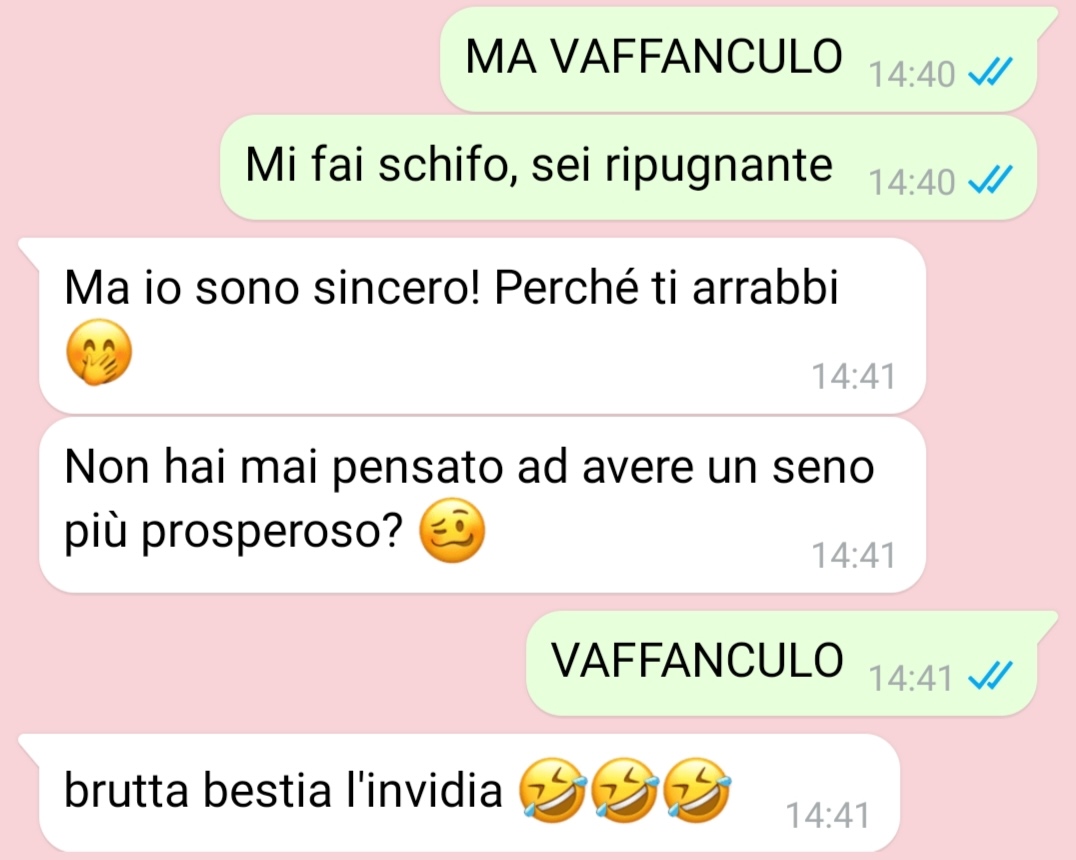Select the 'Non hai mai pensato' message

482,504
